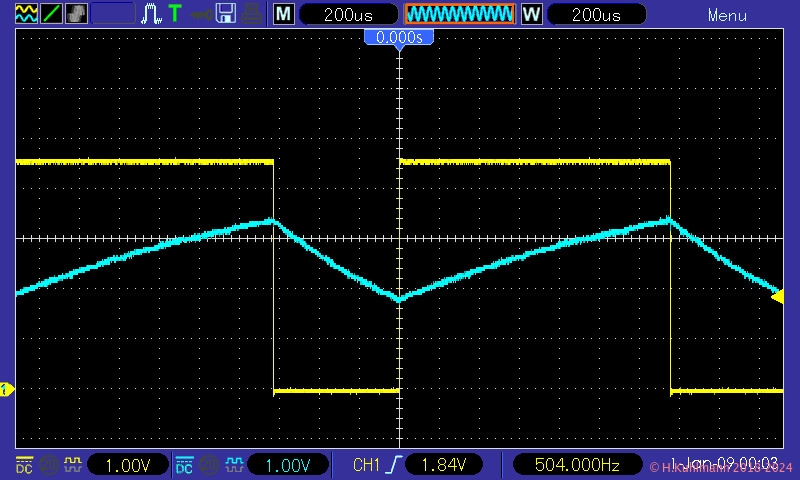This screenshot has width=800, height=480.
Task: Click the floppy disk save icon
Action: point(226,14)
